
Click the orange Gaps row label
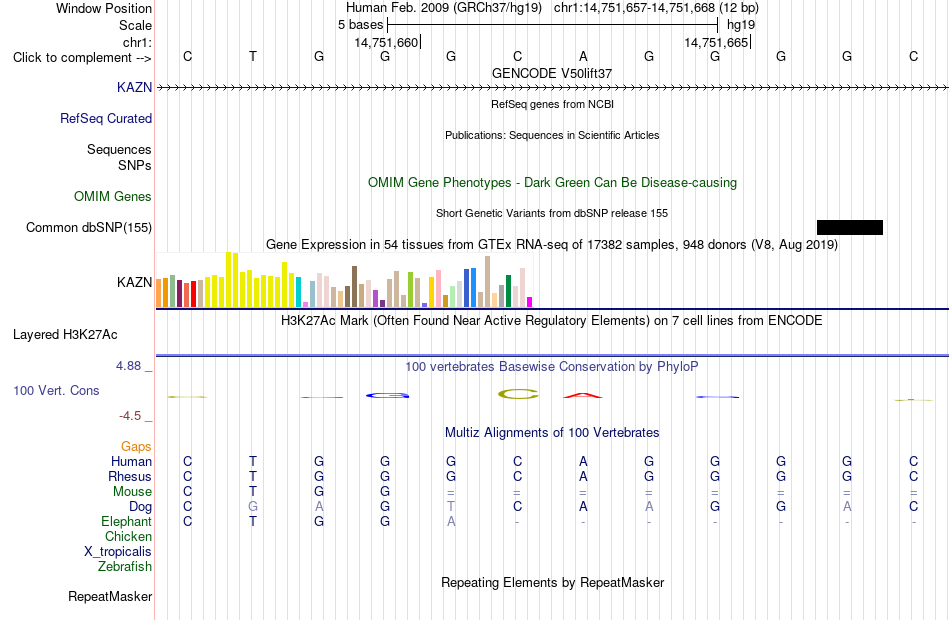point(136,447)
